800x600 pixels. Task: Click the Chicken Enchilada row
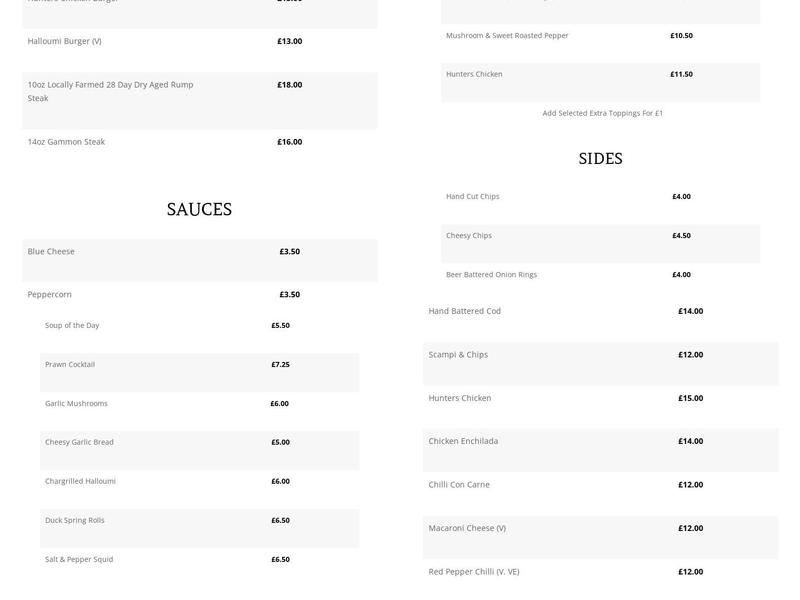[x=463, y=441]
